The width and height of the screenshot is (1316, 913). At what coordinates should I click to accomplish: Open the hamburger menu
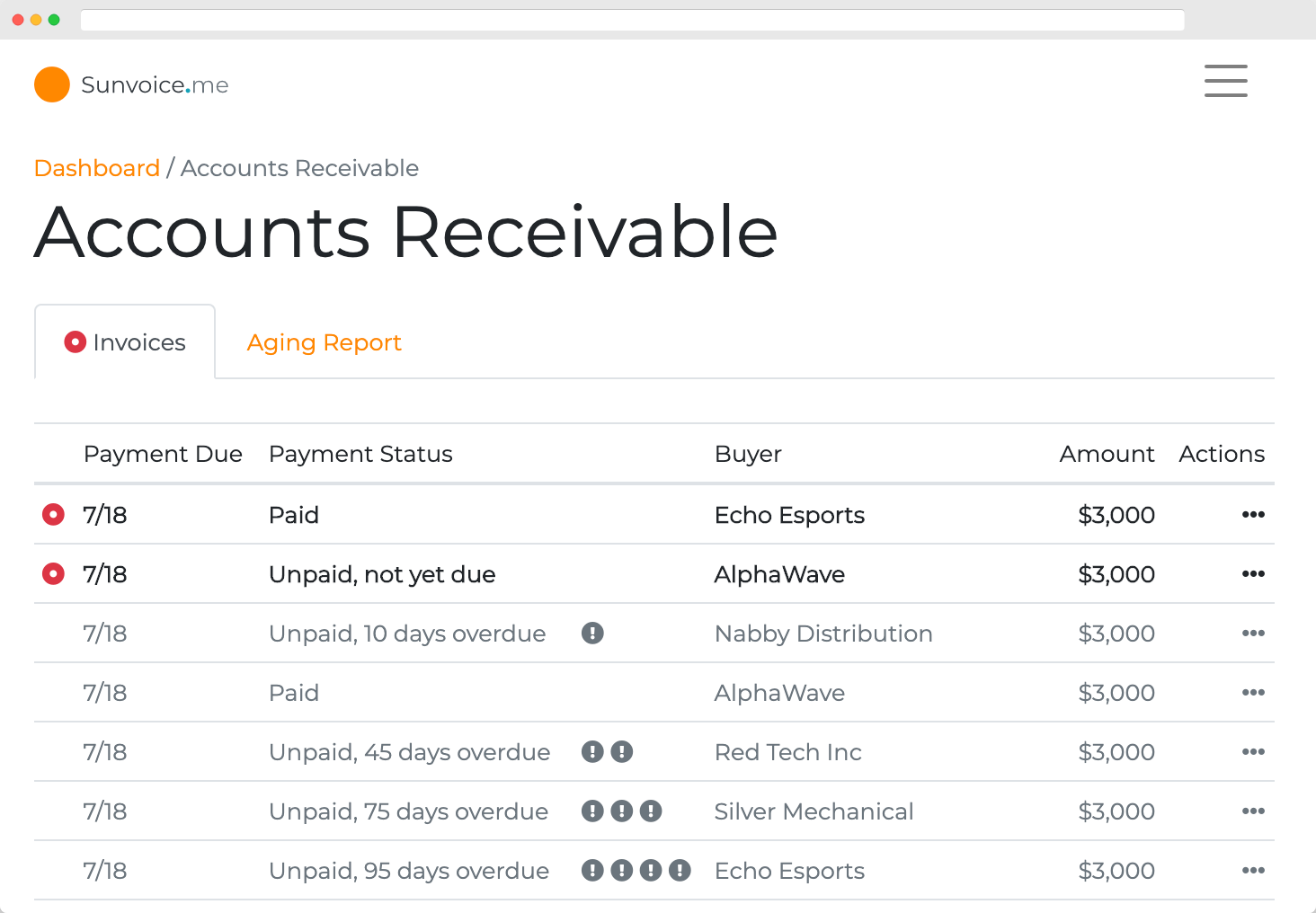tap(1225, 81)
